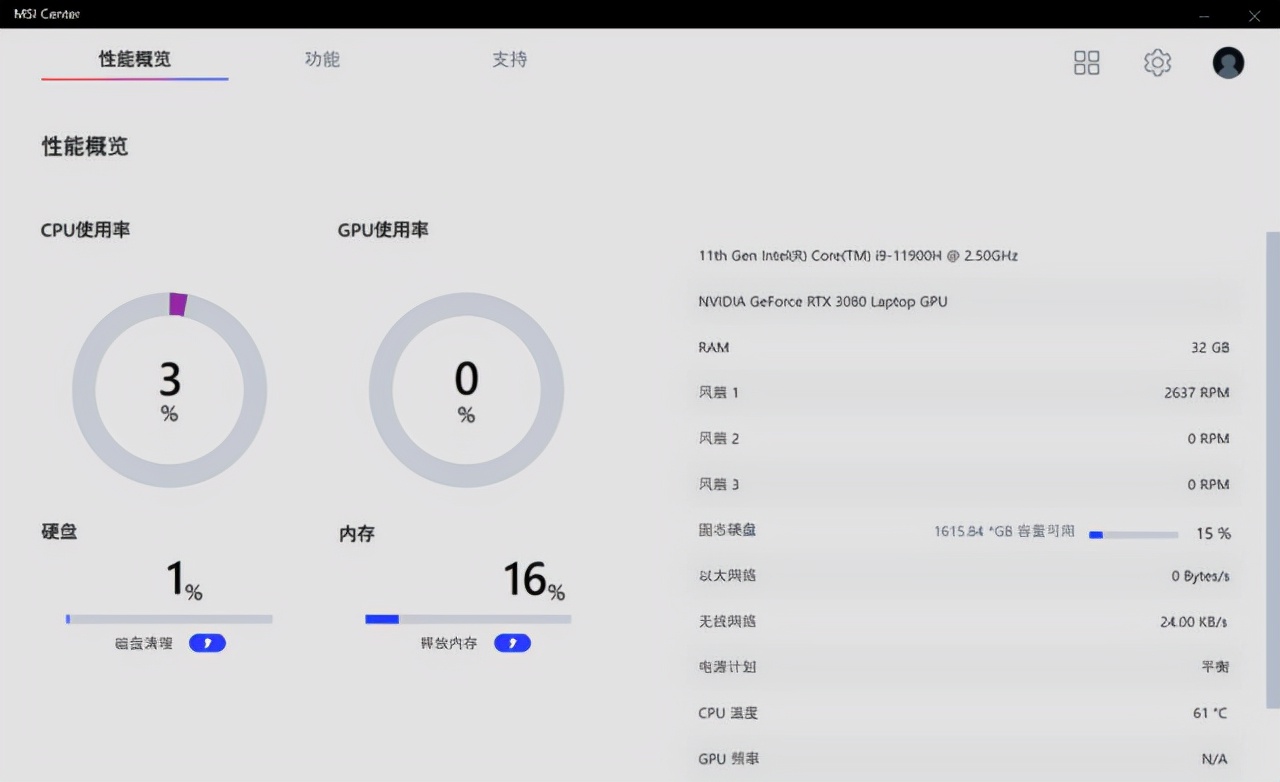This screenshot has width=1280, height=782.
Task: Click the 15 % SSD usage value
Action: pos(1213,534)
